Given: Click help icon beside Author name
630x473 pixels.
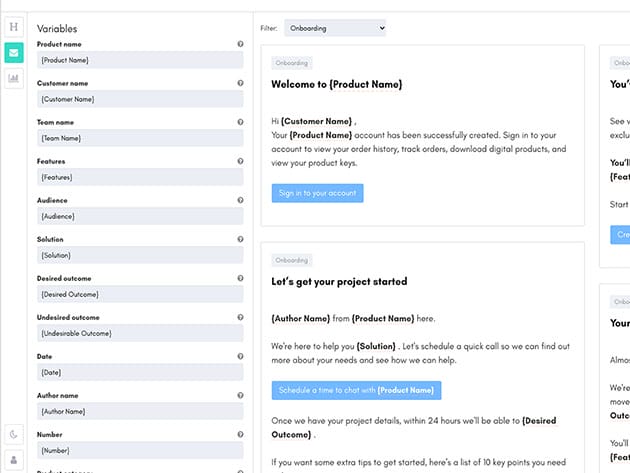Looking at the screenshot, I should coord(240,395).
